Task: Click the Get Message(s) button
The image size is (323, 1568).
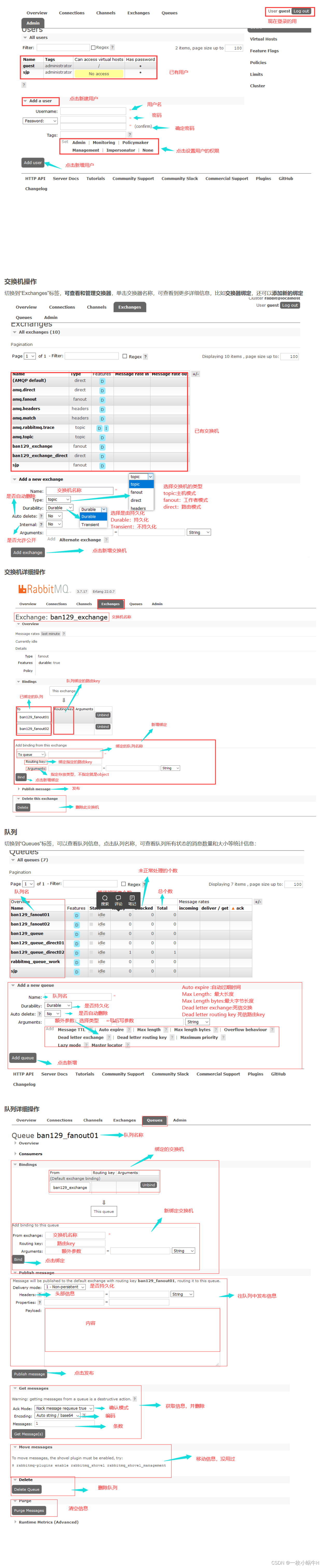Action: (28, 1433)
